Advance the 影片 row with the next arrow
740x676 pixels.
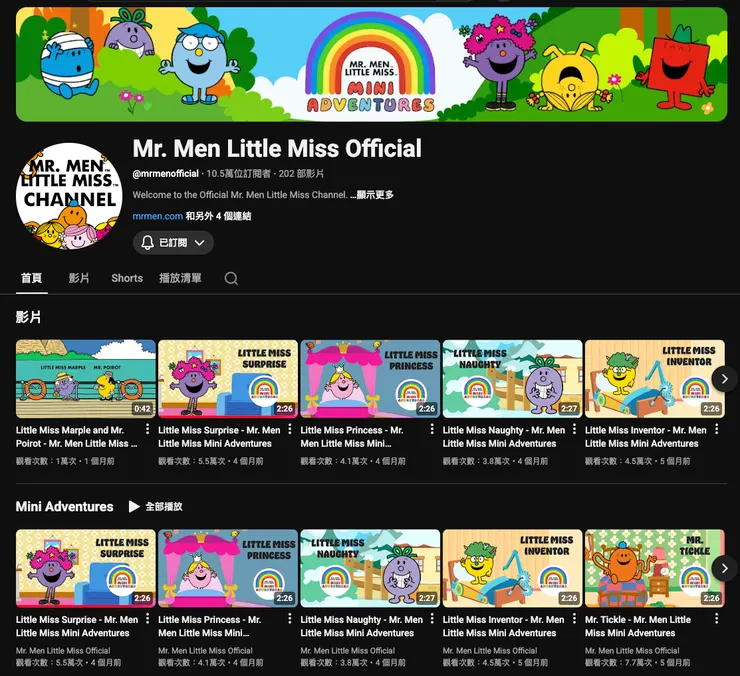pos(724,379)
